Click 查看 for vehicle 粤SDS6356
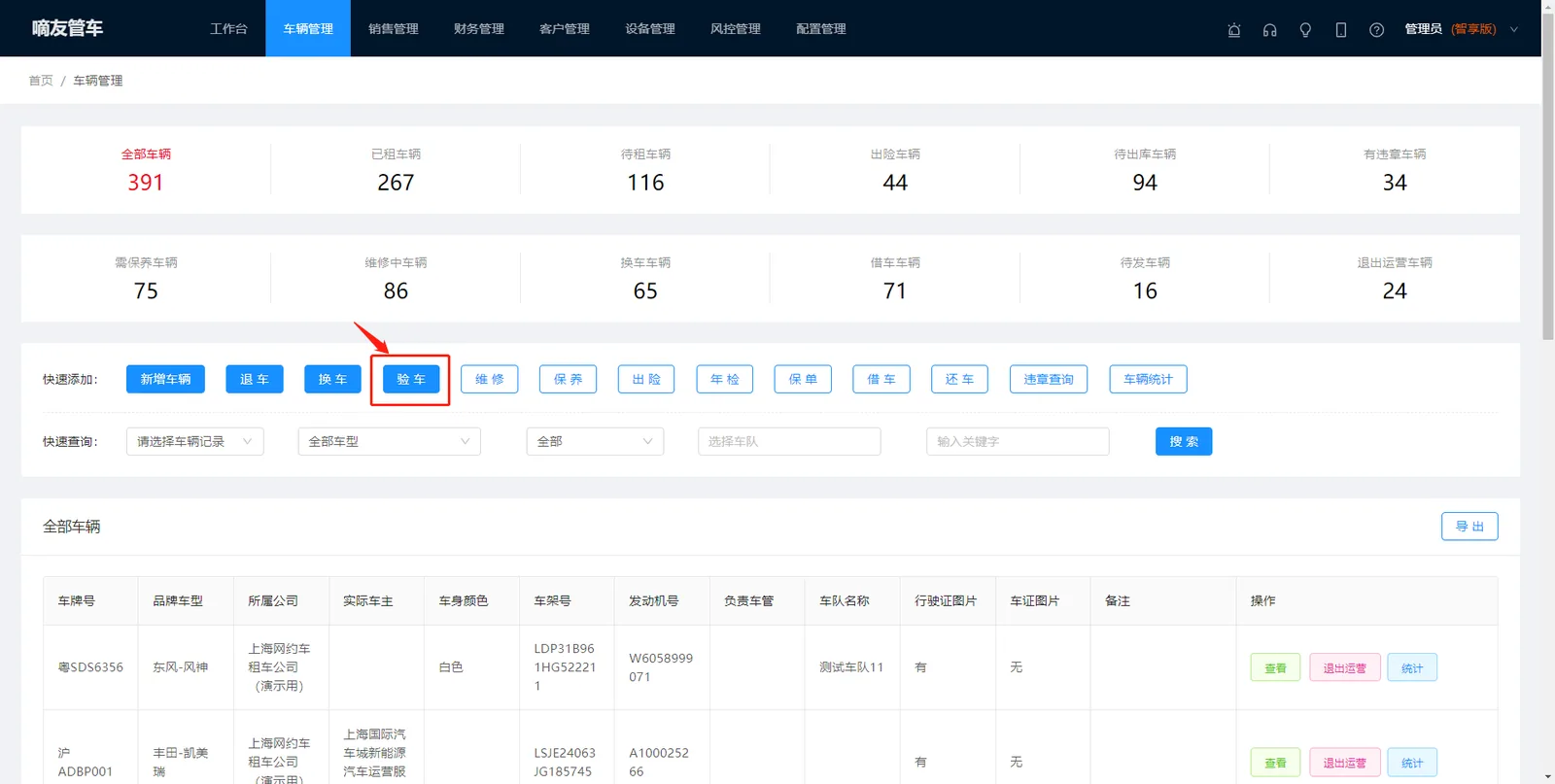Image resolution: width=1555 pixels, height=784 pixels. click(1275, 667)
